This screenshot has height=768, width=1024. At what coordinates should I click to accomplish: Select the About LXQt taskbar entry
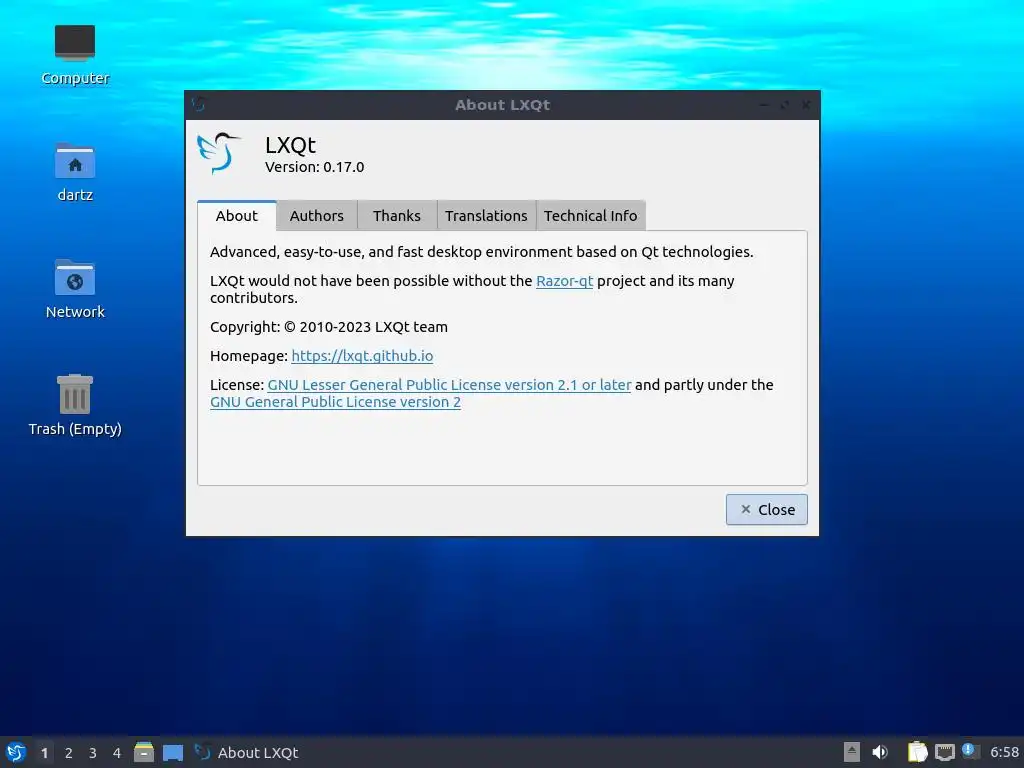pos(247,752)
